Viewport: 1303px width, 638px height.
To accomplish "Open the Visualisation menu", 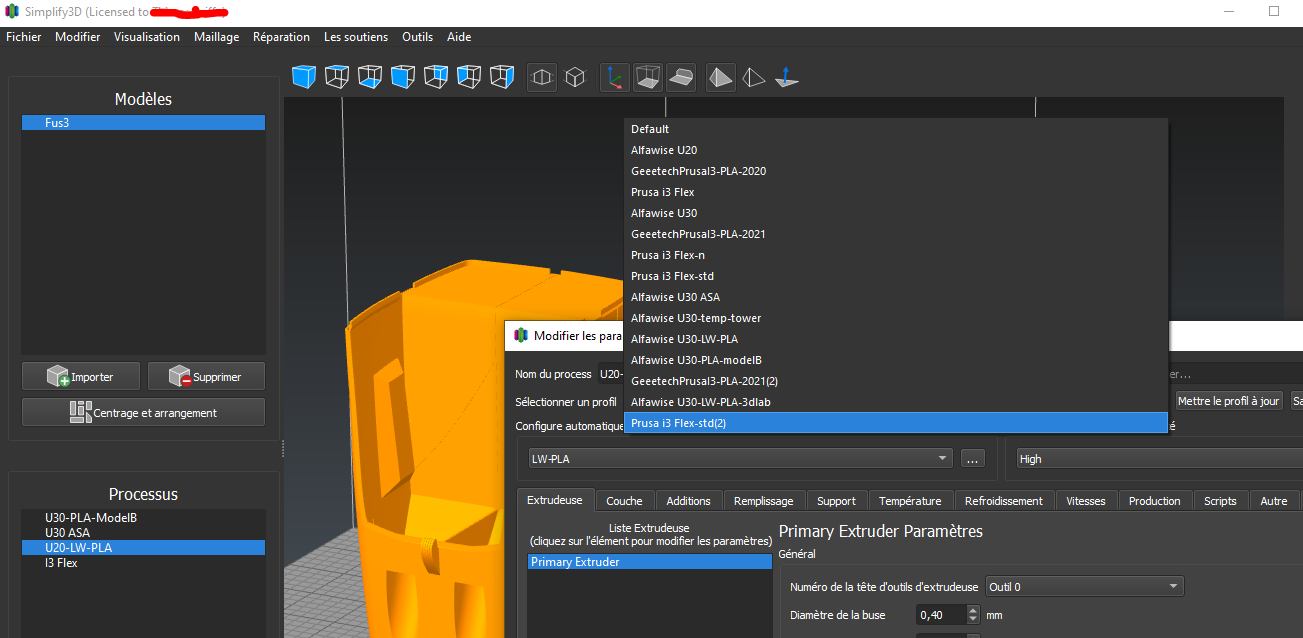I will [x=147, y=37].
